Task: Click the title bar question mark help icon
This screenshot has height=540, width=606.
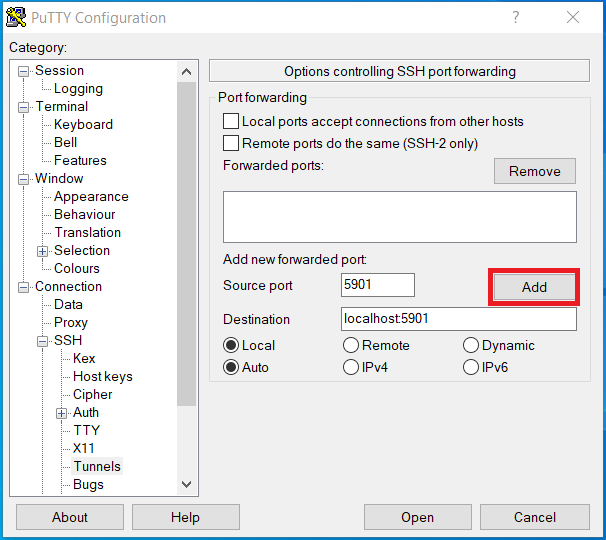Action: click(516, 17)
